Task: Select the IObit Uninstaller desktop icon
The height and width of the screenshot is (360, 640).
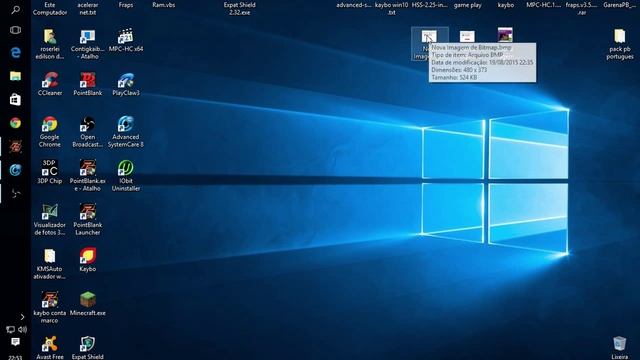Action: [126, 176]
